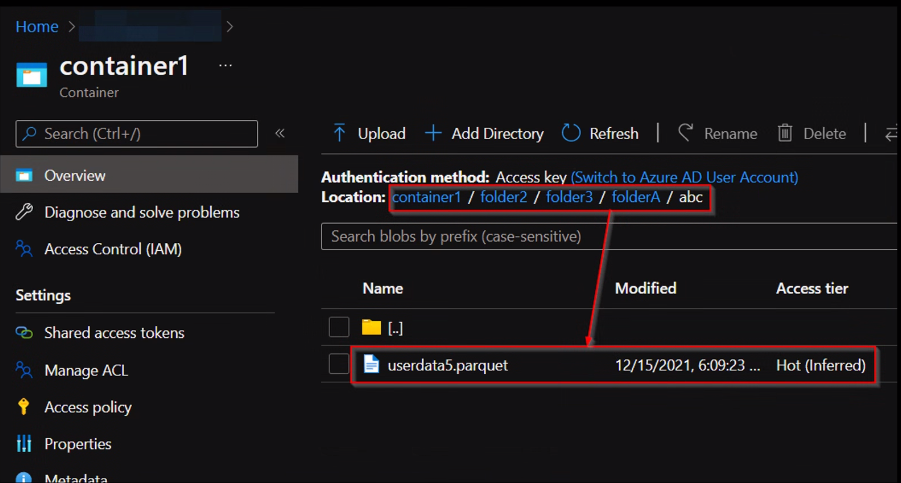The width and height of the screenshot is (901, 483).
Task: Click the Add Directory plus icon
Action: (x=433, y=133)
